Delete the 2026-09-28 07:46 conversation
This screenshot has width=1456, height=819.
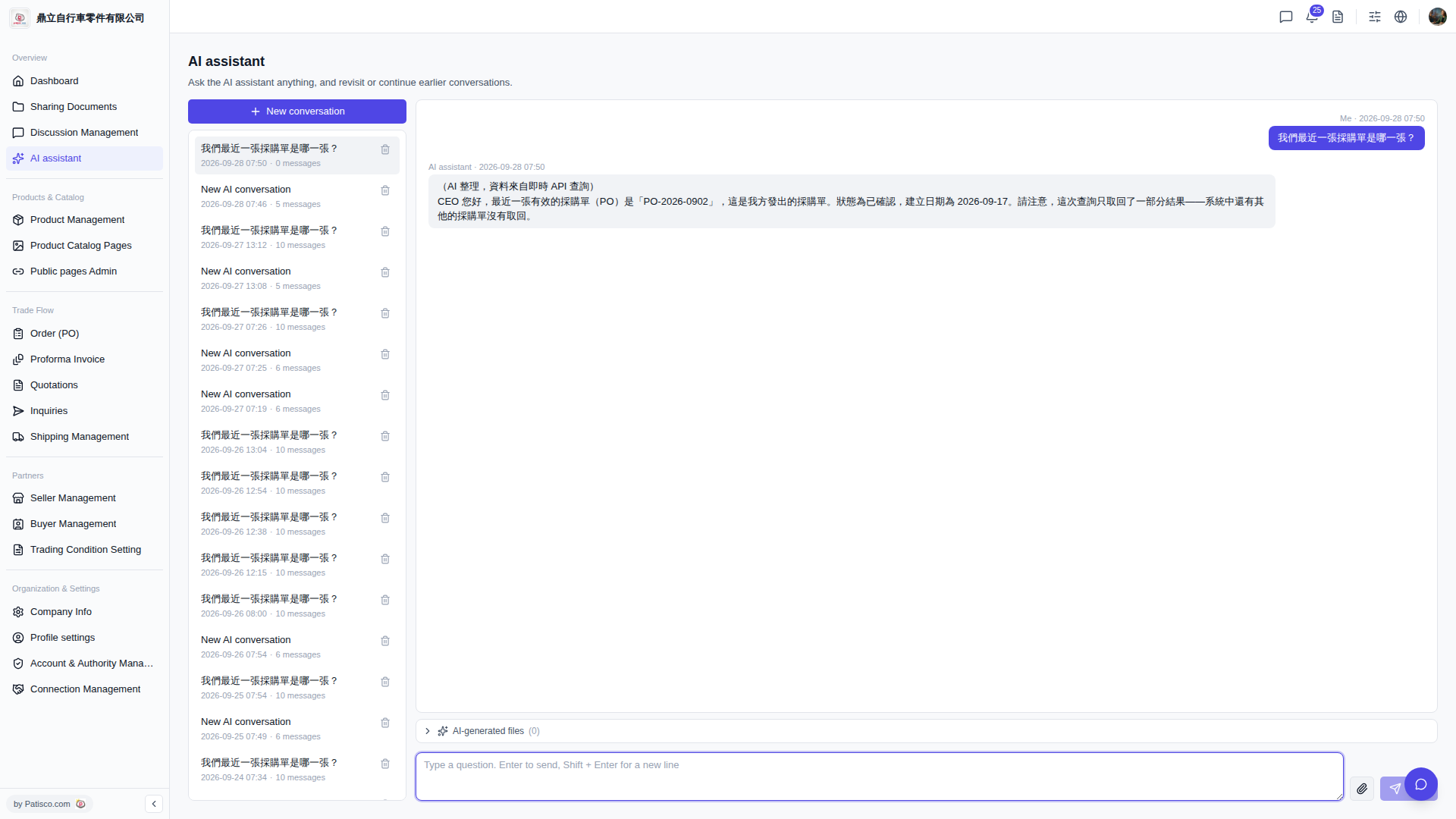(385, 190)
